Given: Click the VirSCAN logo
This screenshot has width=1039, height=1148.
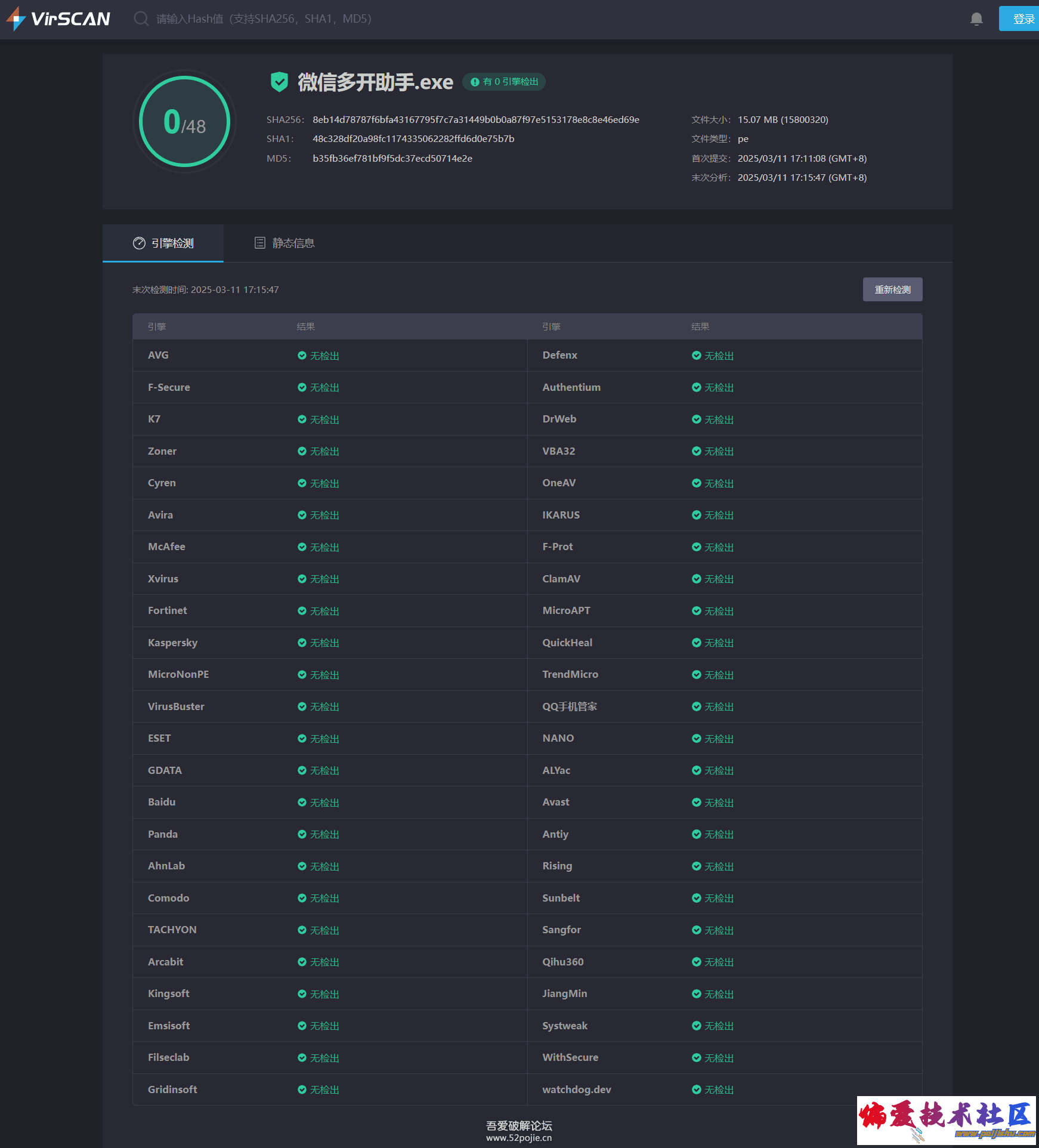Looking at the screenshot, I should click(x=58, y=19).
